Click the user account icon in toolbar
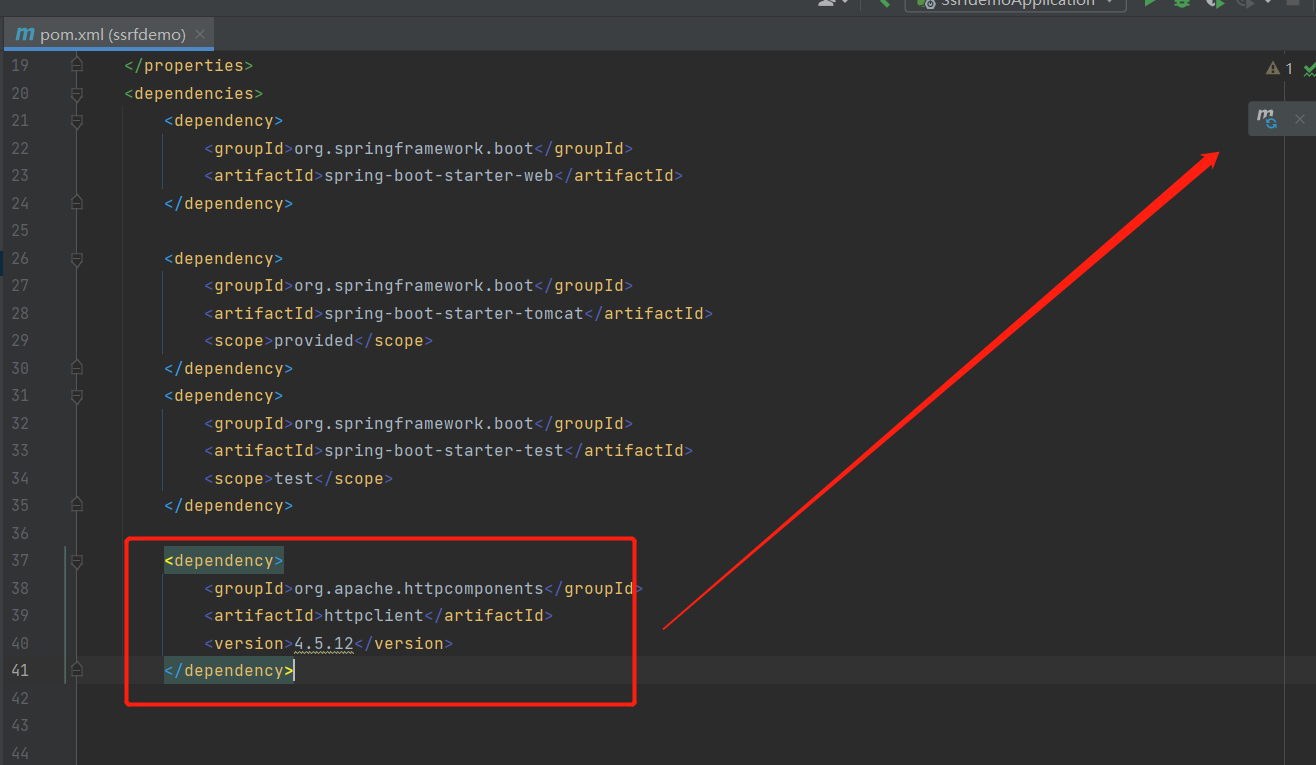The height and width of the screenshot is (765, 1316). [828, 3]
